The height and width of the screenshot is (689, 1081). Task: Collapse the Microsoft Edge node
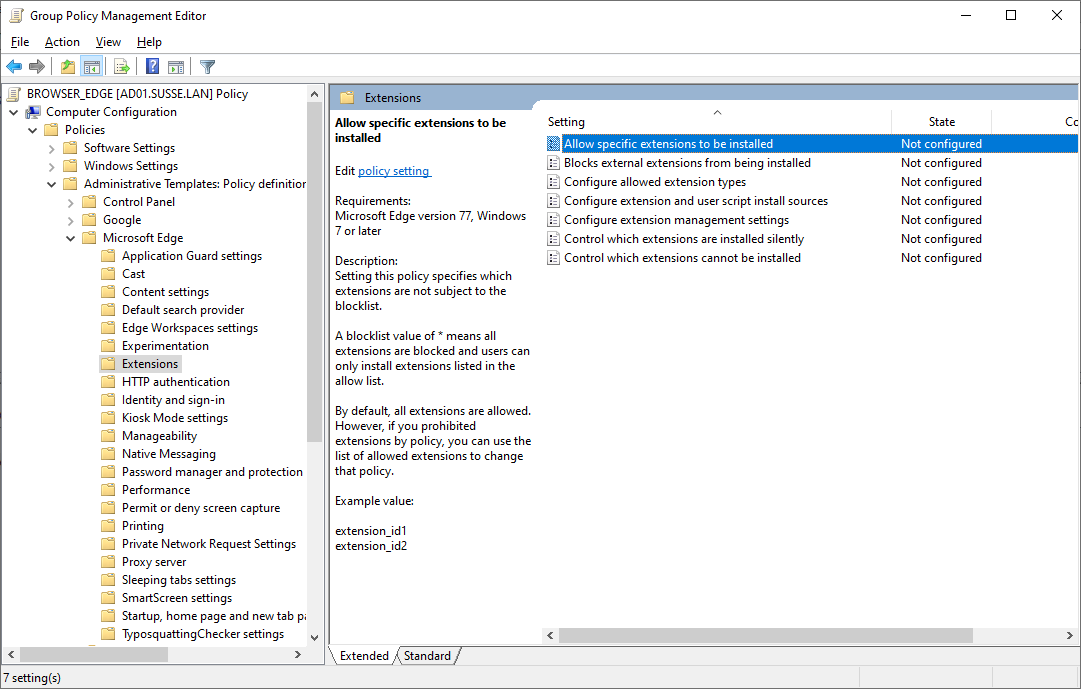point(70,237)
